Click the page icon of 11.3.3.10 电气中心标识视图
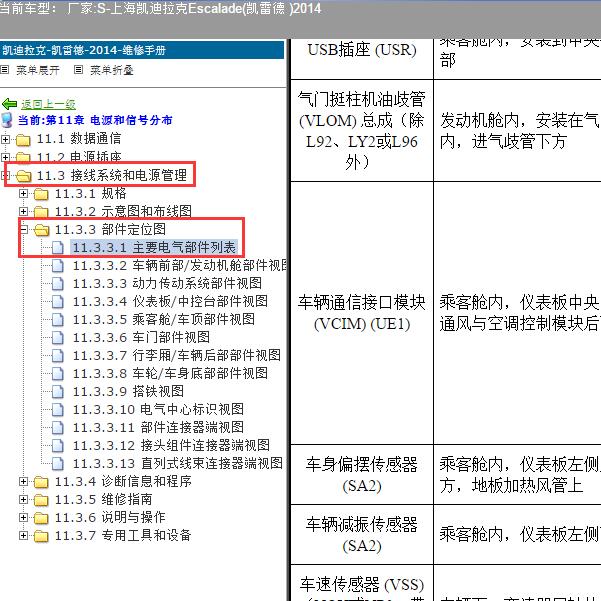 [58, 410]
